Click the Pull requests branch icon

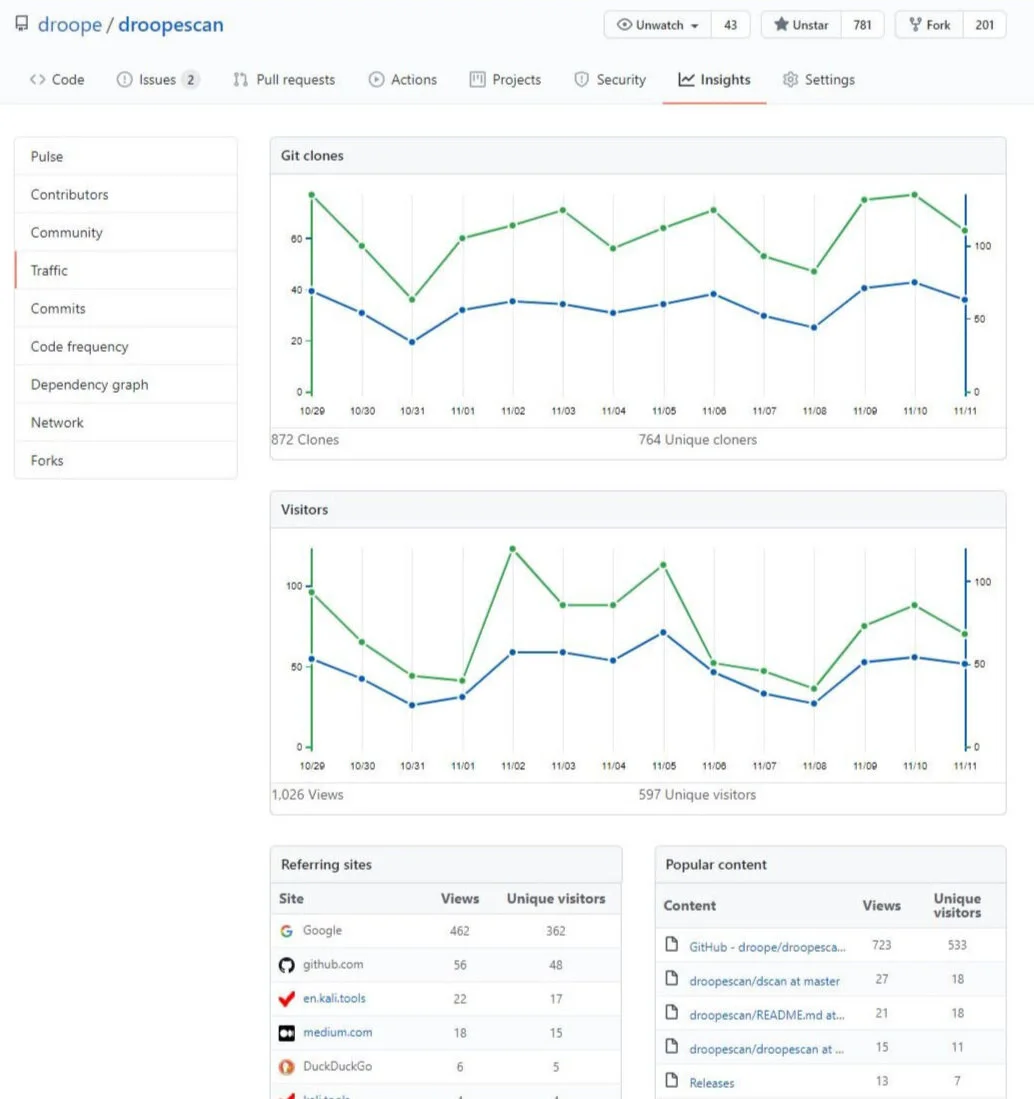[240, 79]
